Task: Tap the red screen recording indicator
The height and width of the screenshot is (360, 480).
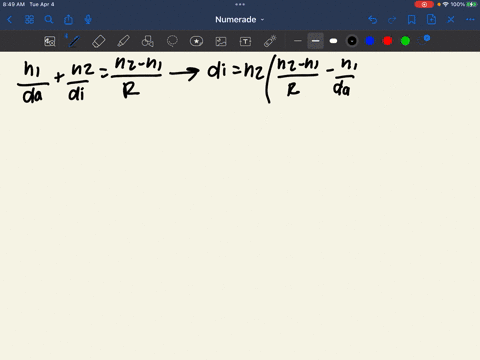Action: tap(424, 4)
